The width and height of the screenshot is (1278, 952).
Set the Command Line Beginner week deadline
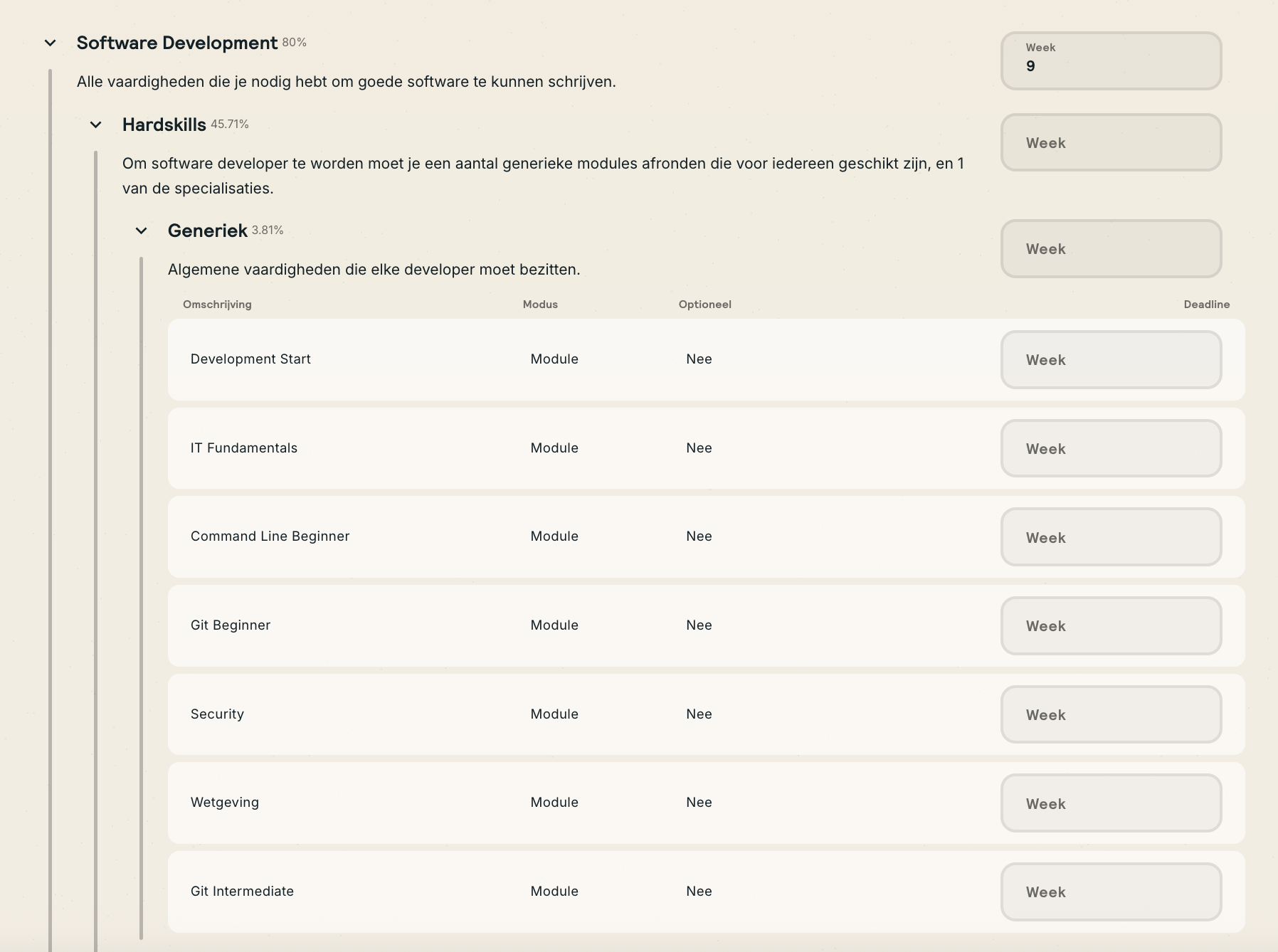1110,537
